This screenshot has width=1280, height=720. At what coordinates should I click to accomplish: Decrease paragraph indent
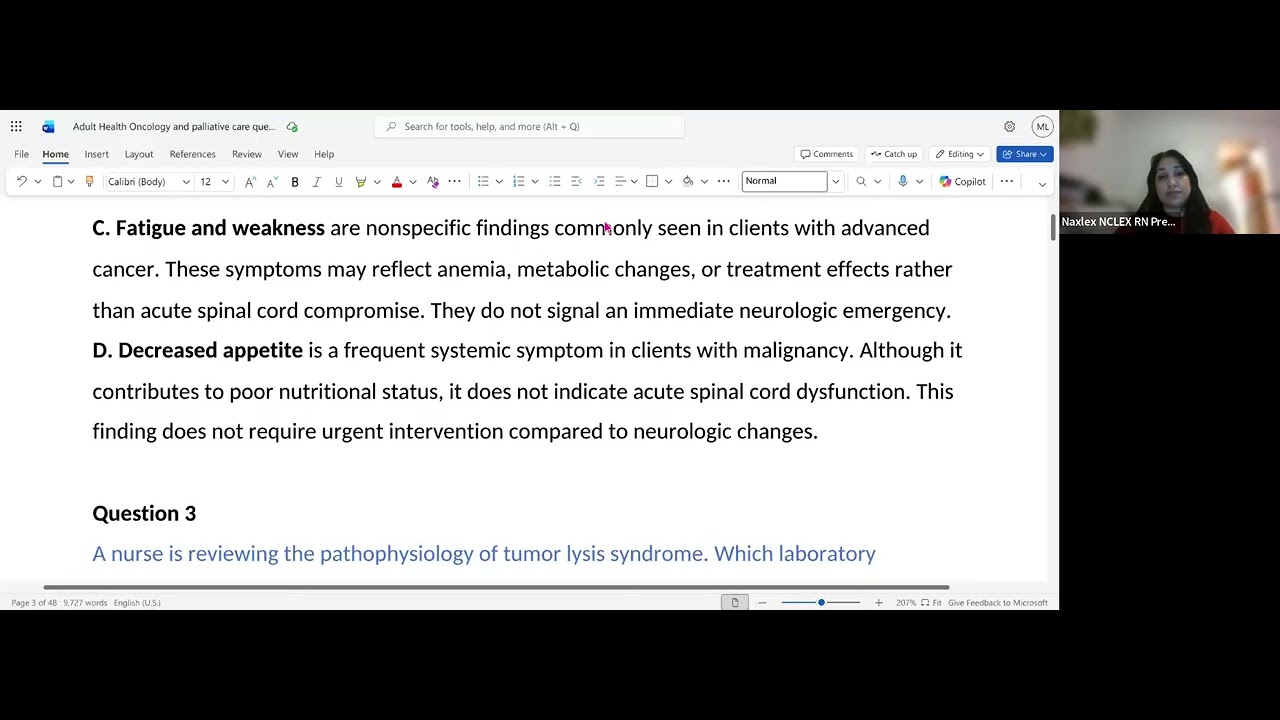point(577,182)
